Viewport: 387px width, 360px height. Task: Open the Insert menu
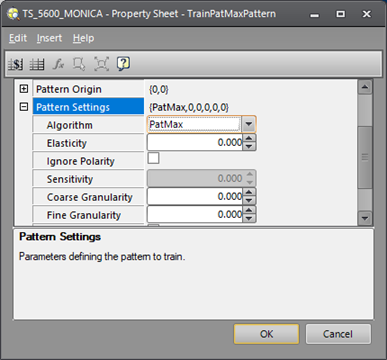(49, 38)
